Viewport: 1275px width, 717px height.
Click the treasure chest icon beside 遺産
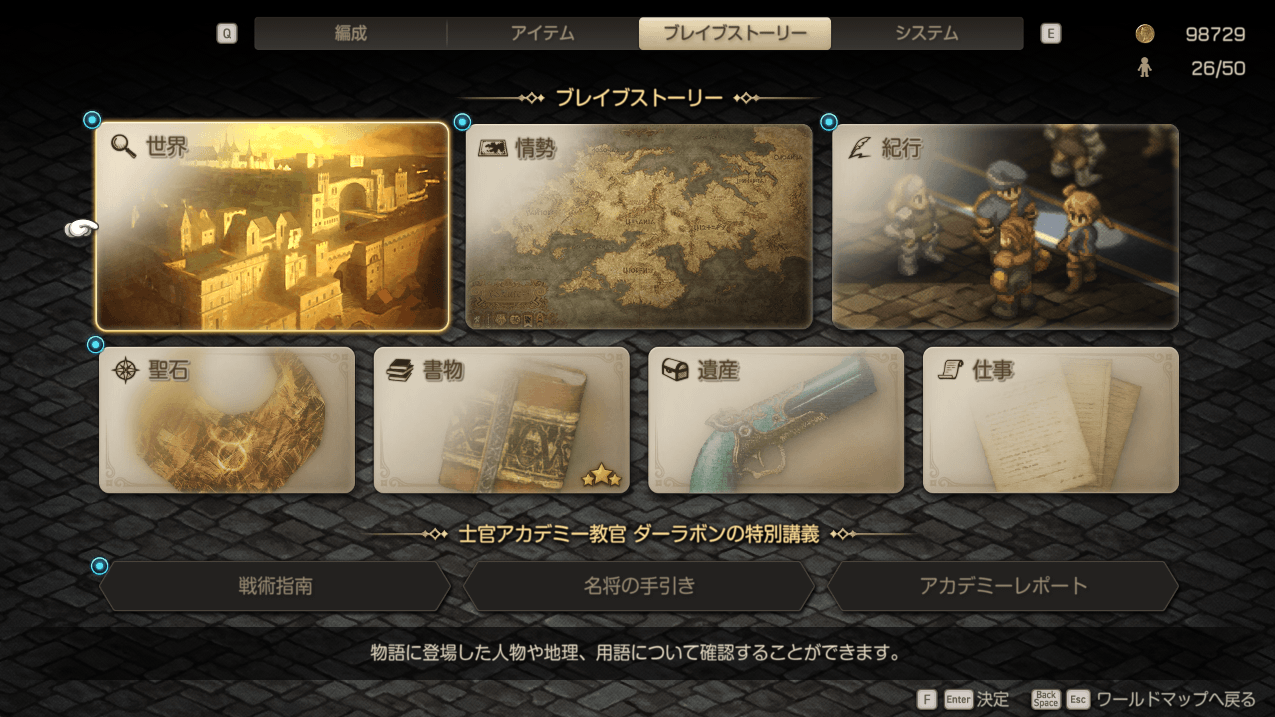click(675, 370)
